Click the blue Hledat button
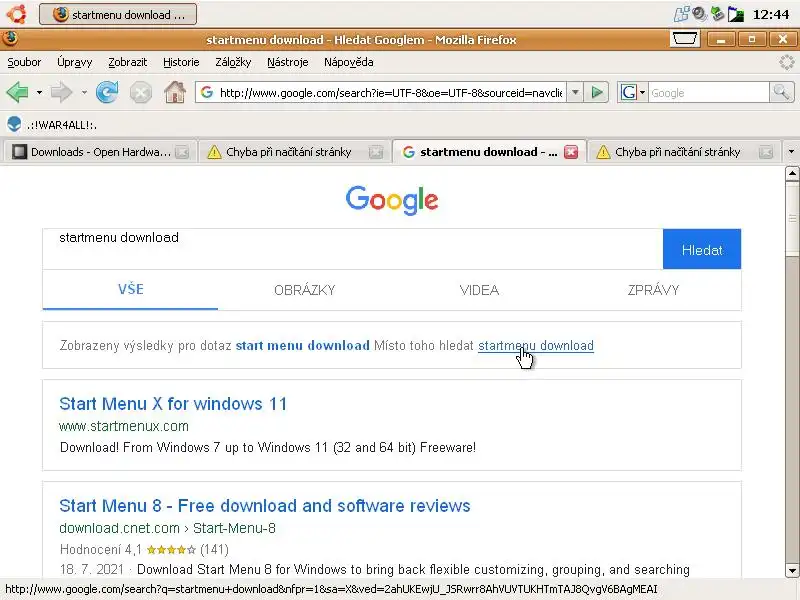The image size is (800, 600). point(702,249)
